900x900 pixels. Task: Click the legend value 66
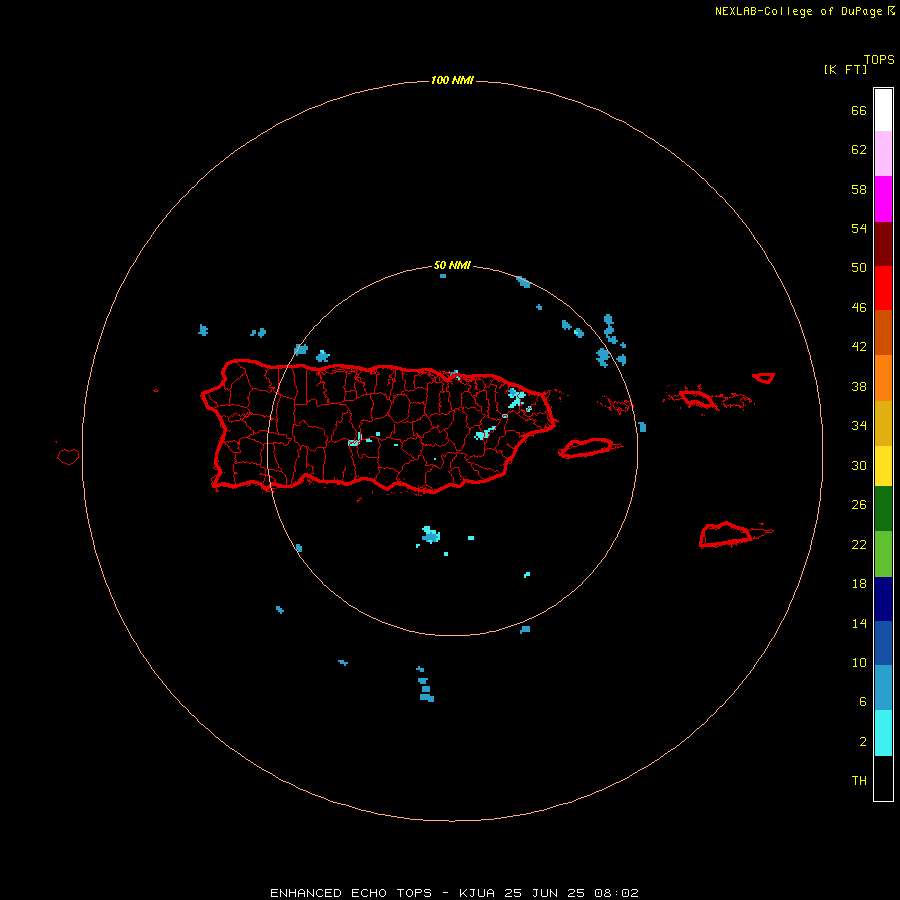point(859,110)
